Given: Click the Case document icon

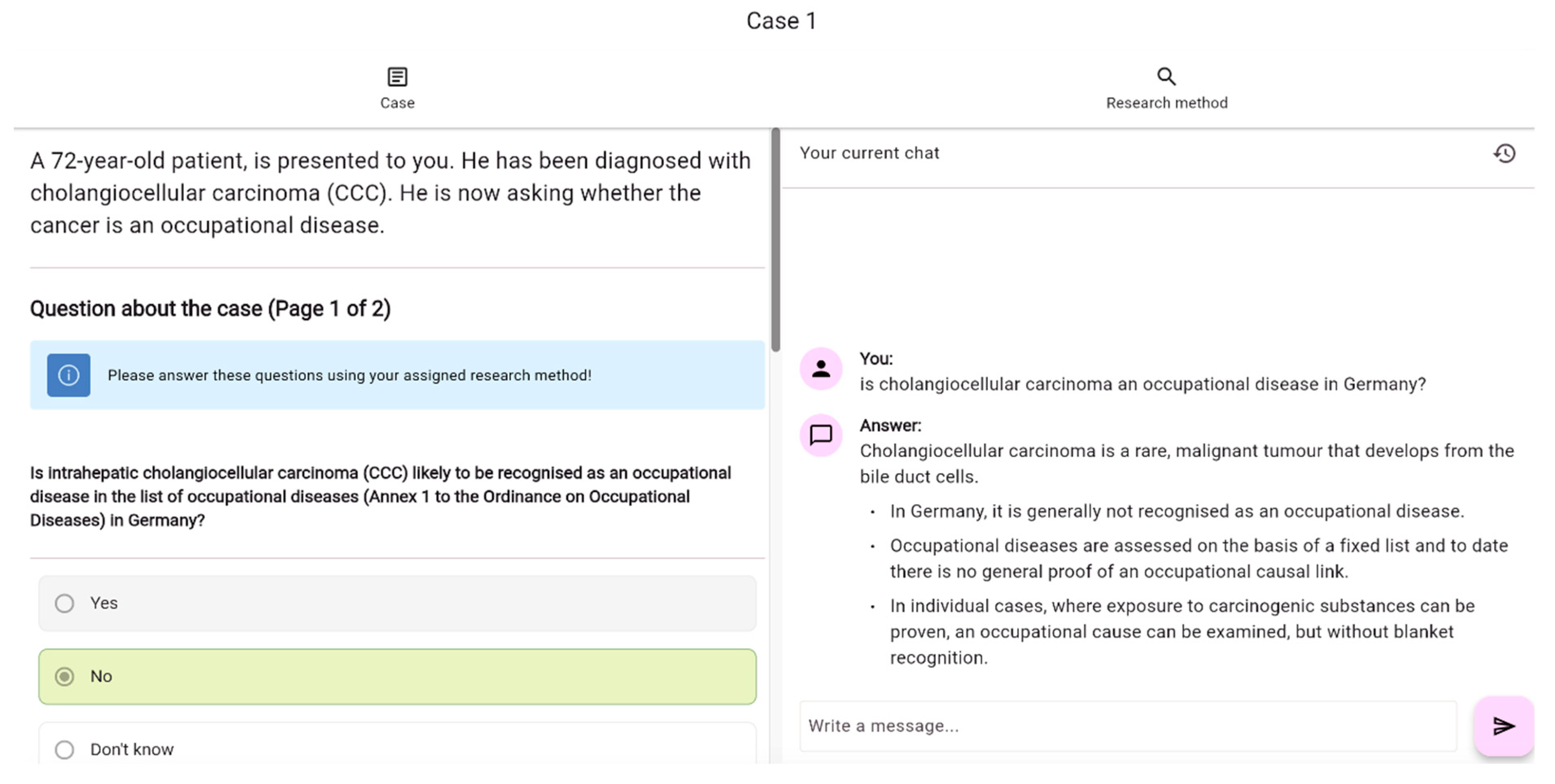Looking at the screenshot, I should pos(397,76).
